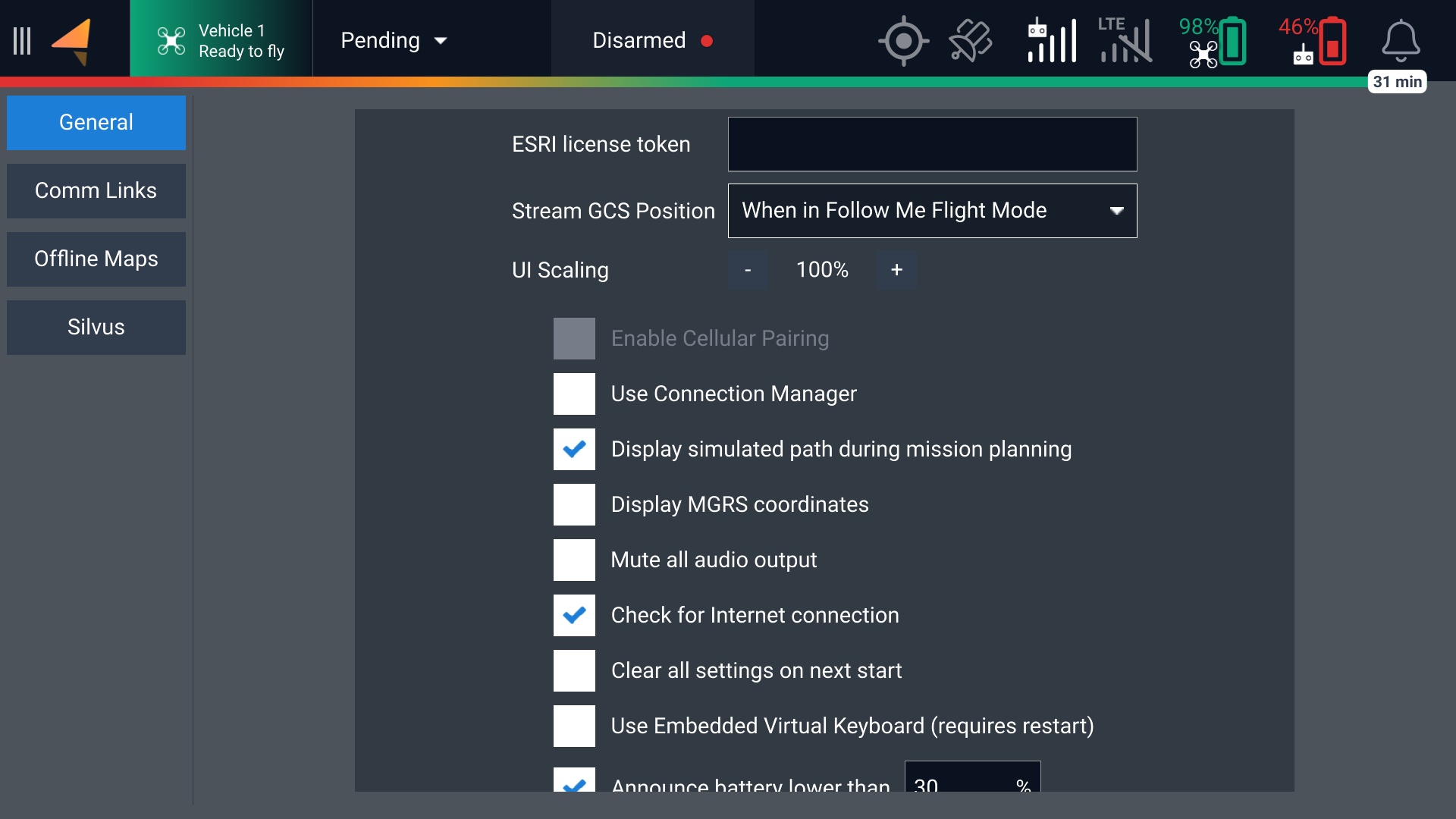Open the RC signal strength indicator
1456x819 pixels.
point(1051,41)
